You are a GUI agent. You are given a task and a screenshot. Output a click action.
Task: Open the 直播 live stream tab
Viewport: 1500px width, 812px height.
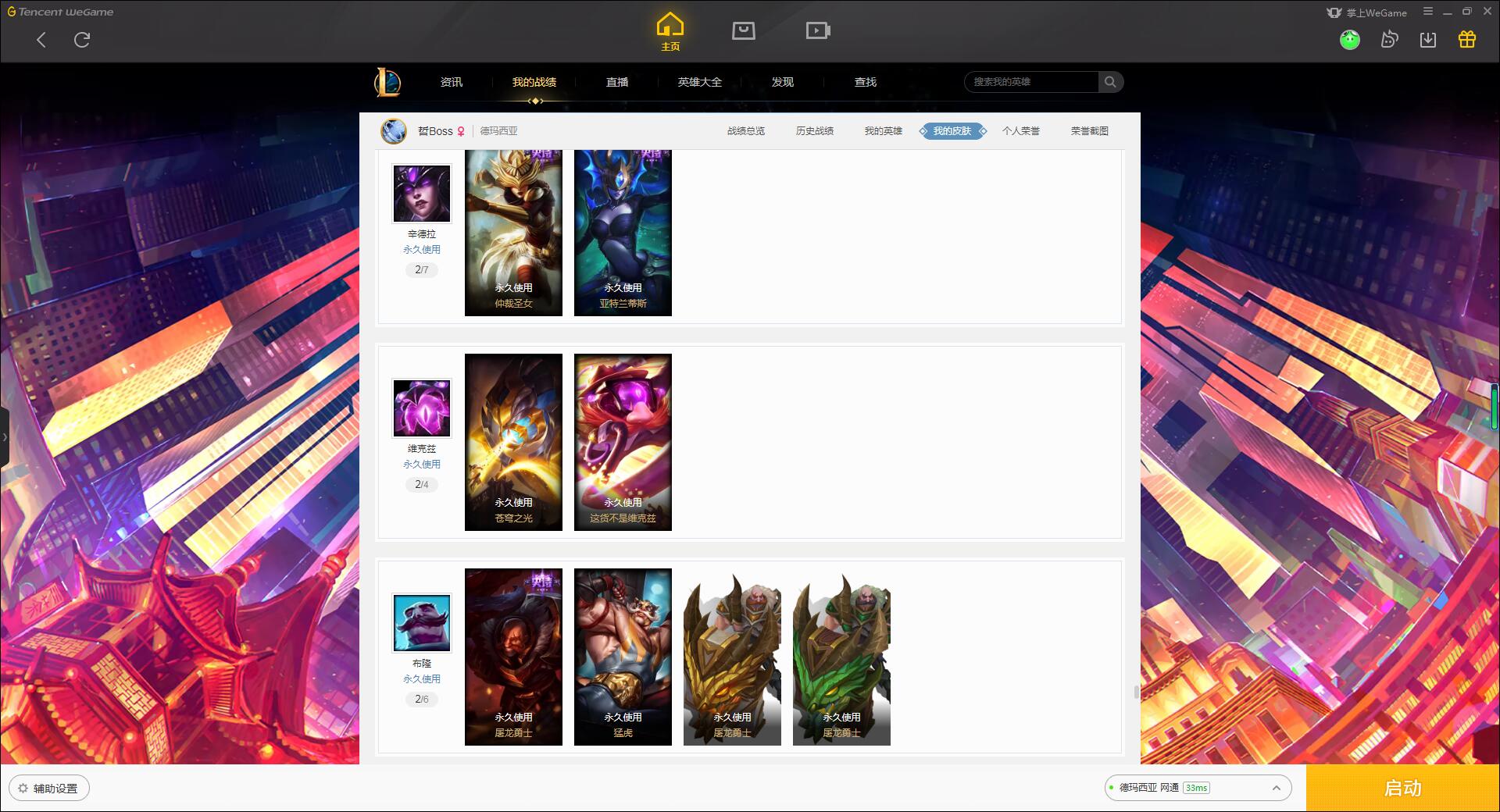pyautogui.click(x=617, y=82)
